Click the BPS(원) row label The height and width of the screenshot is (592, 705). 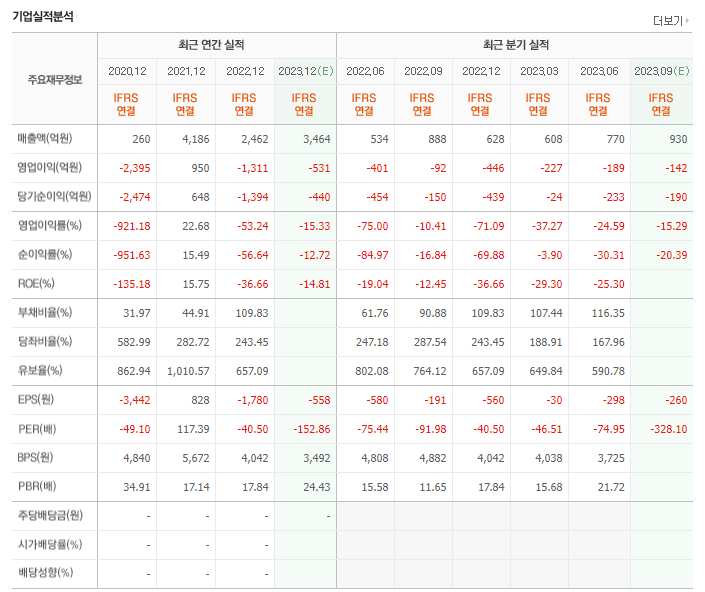(35, 458)
